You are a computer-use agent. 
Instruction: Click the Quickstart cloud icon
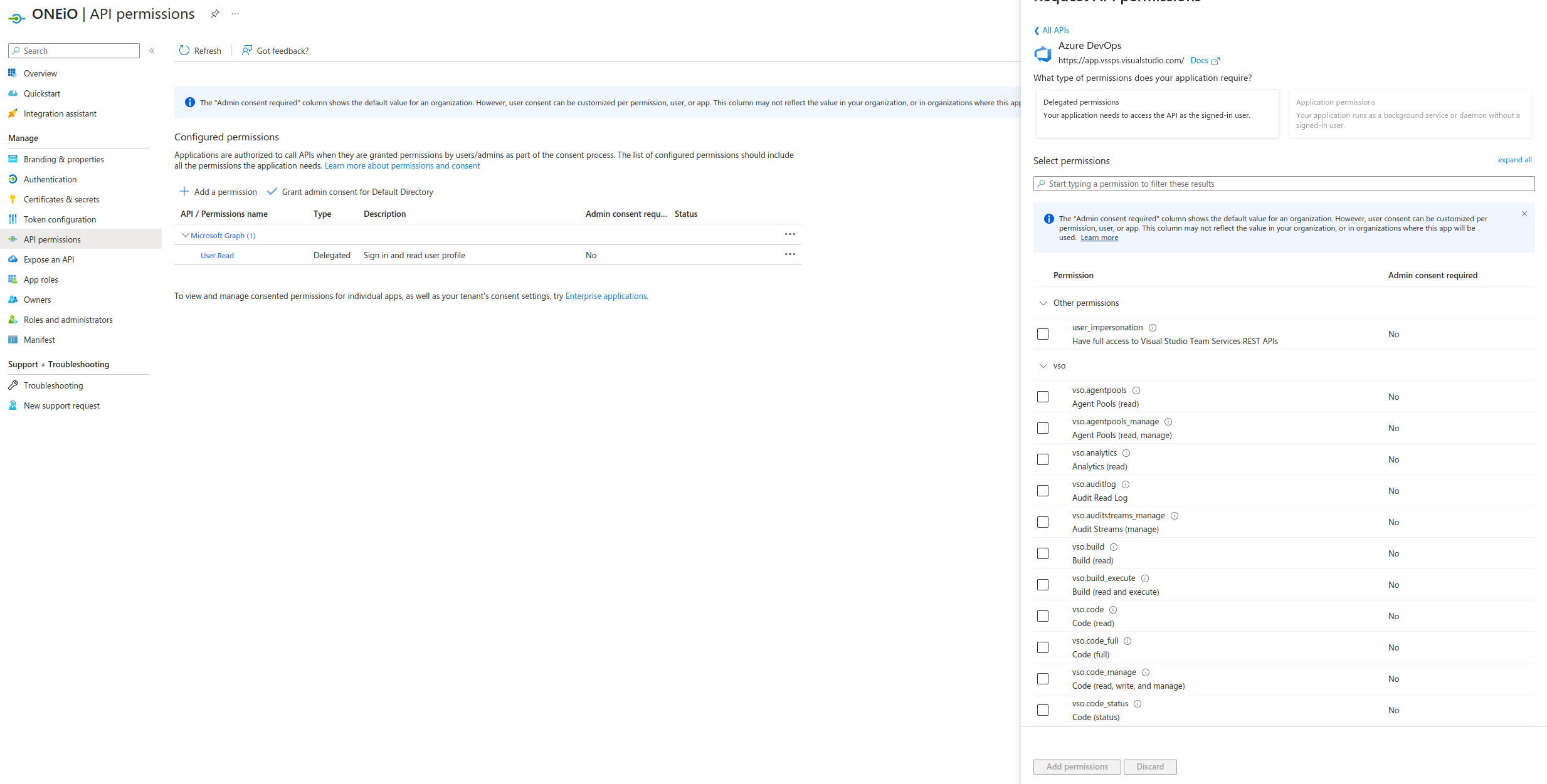point(13,93)
